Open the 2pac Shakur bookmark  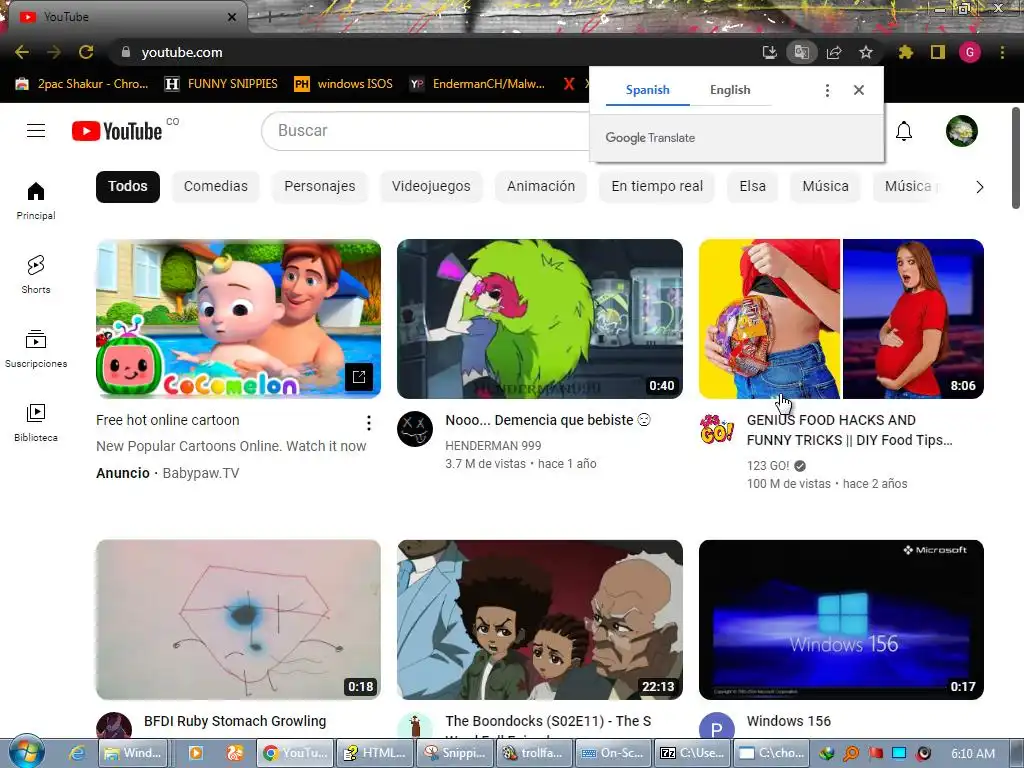click(x=82, y=84)
